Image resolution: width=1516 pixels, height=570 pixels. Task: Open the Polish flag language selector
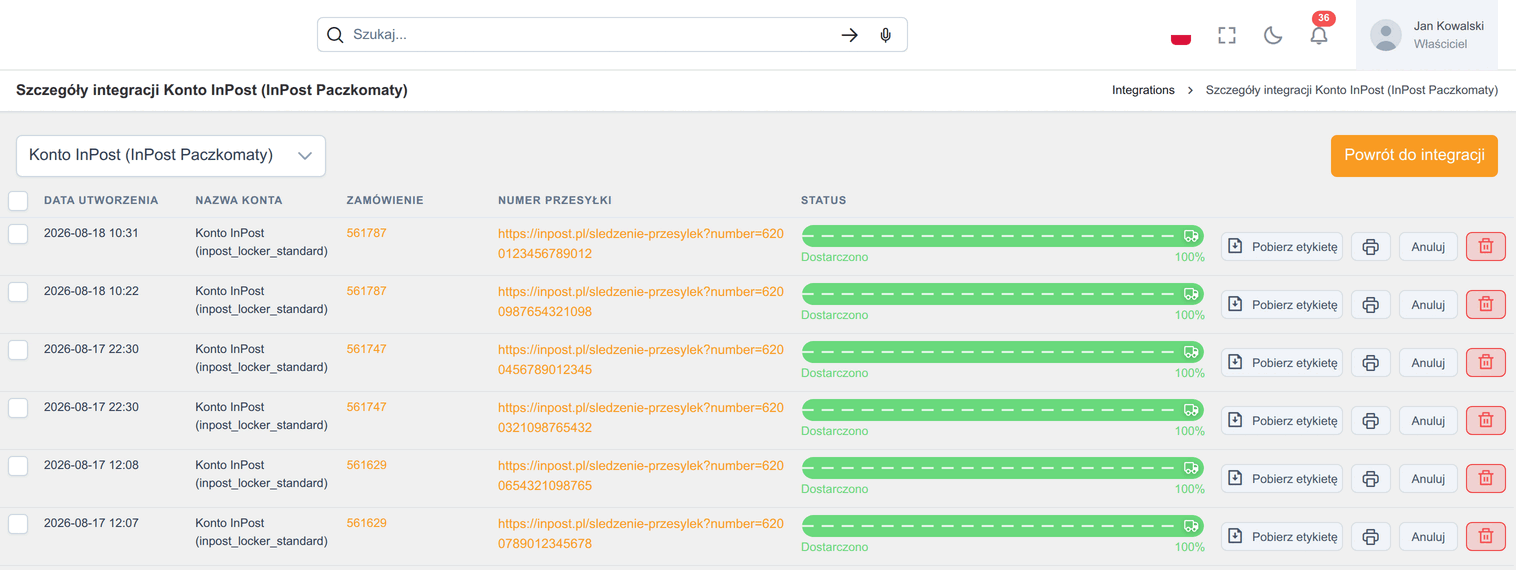pyautogui.click(x=1181, y=35)
